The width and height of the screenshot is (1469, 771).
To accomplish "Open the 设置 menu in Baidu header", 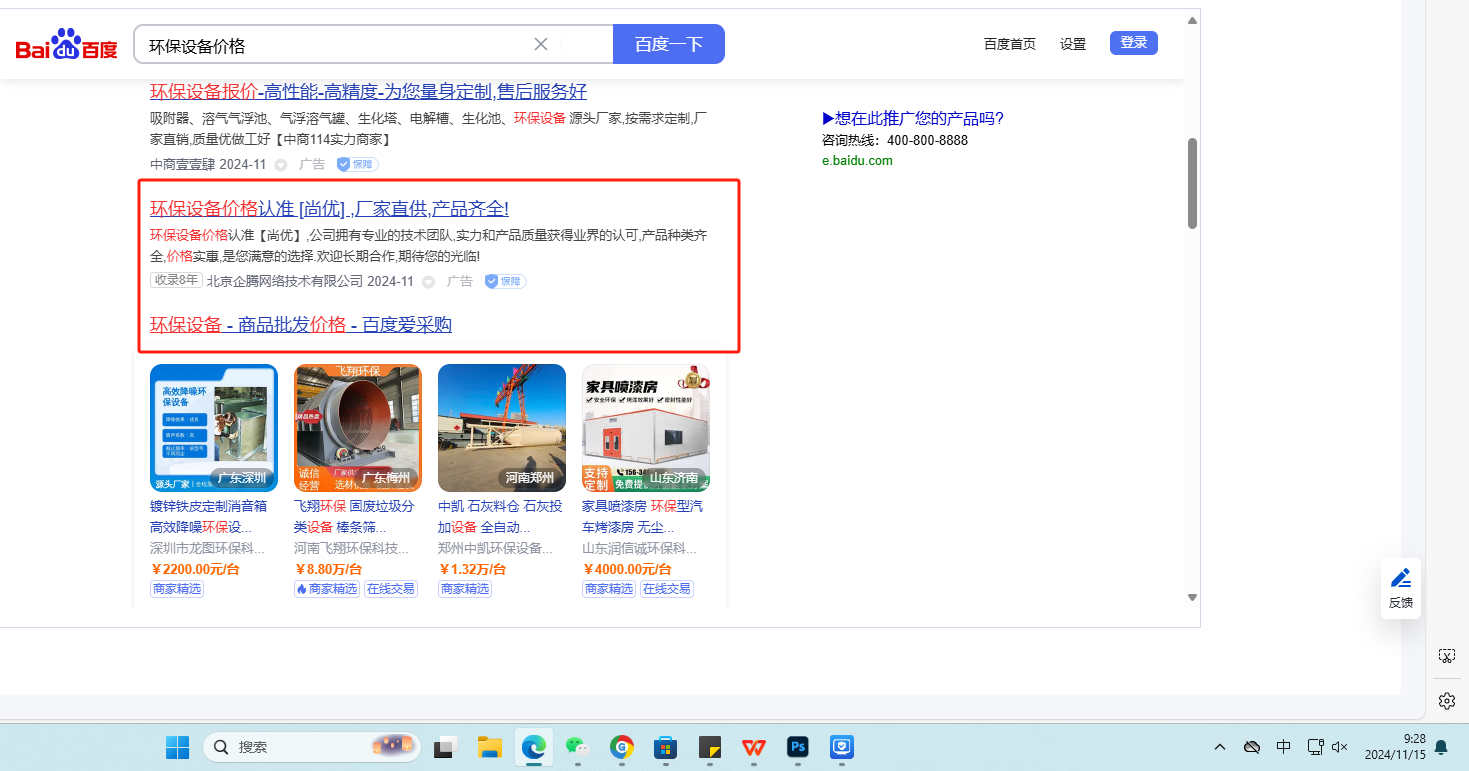I will click(1073, 44).
